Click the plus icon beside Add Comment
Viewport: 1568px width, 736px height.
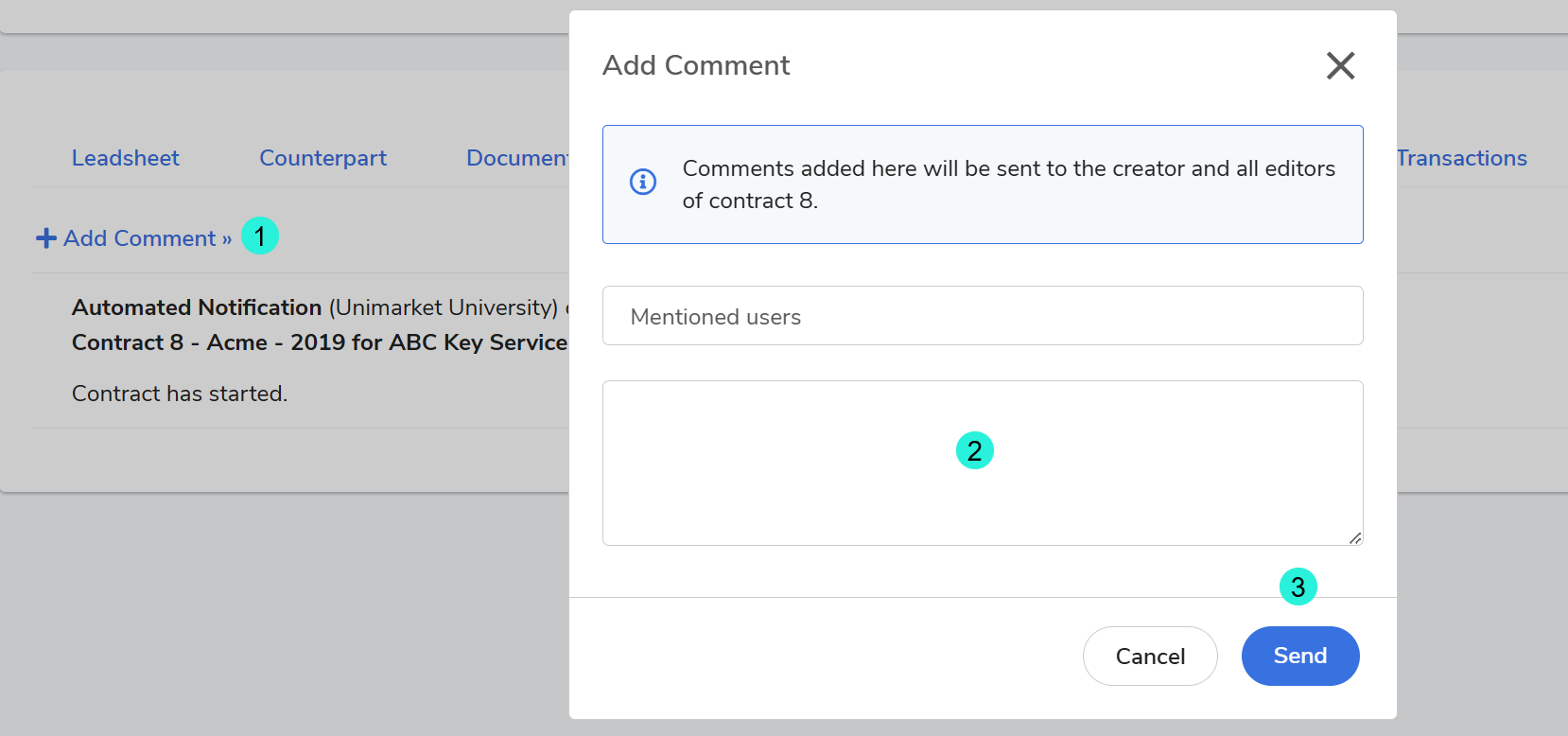45,238
